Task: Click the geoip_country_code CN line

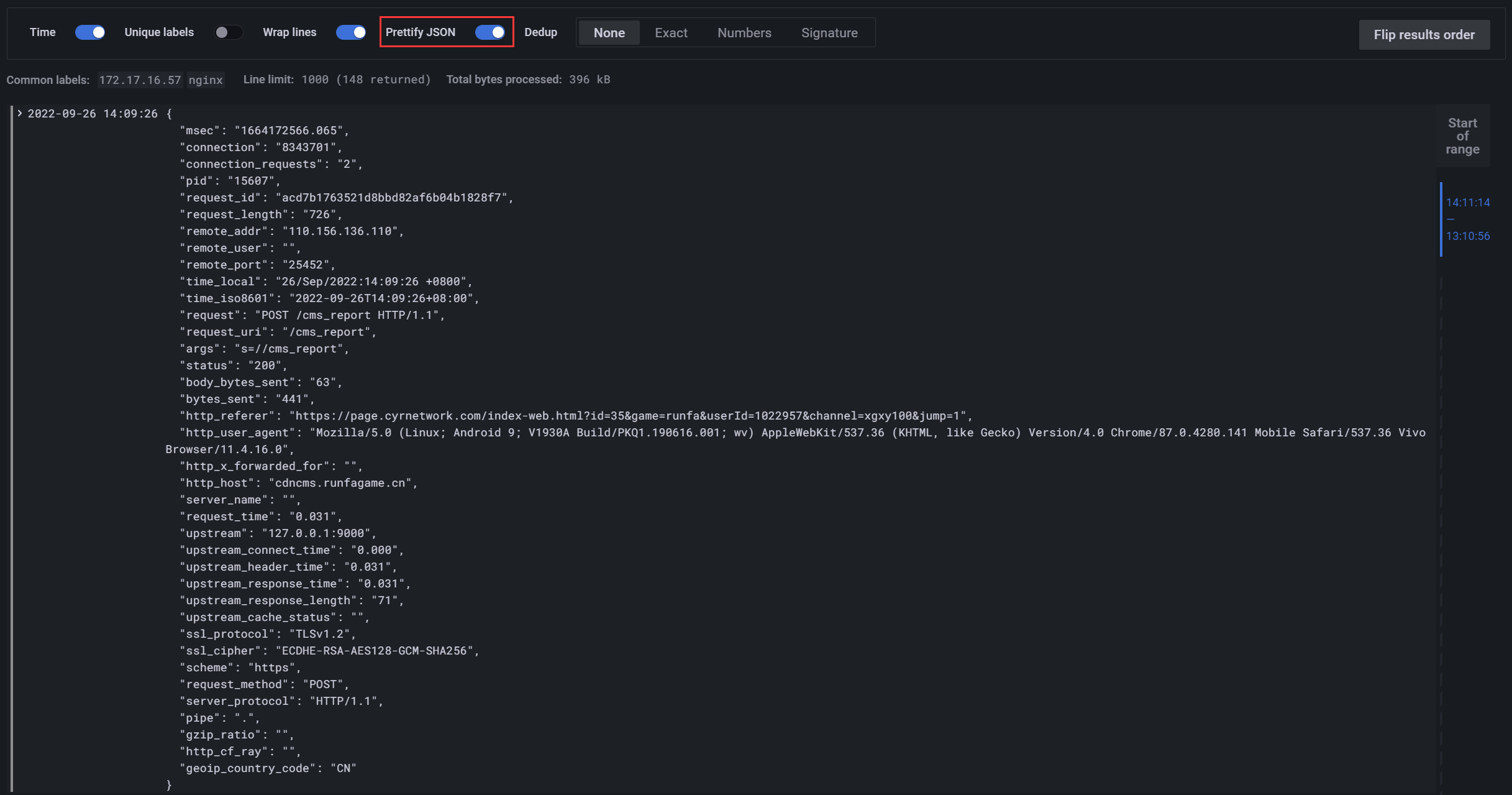Action: (x=268, y=768)
